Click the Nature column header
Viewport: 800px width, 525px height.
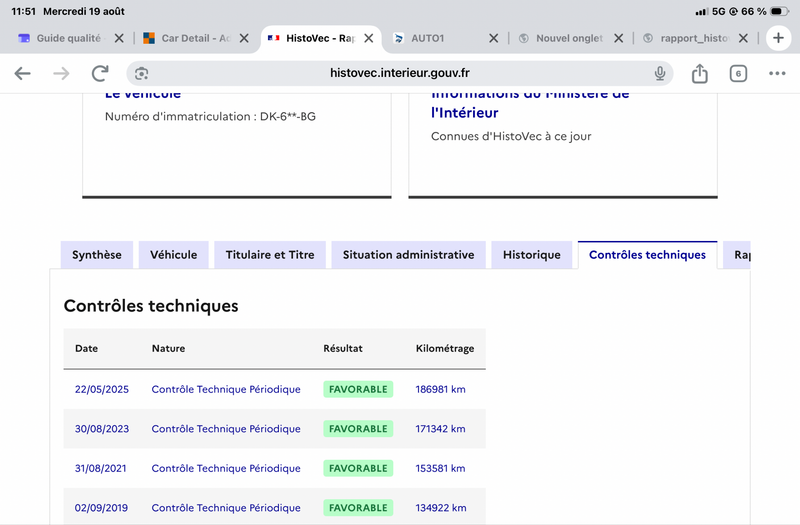(x=168, y=348)
